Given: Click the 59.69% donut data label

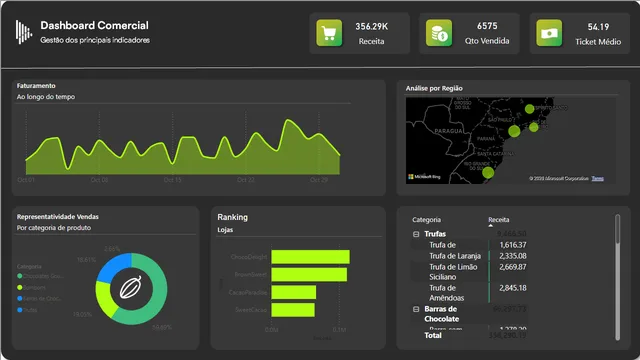Looking at the screenshot, I should [x=162, y=327].
